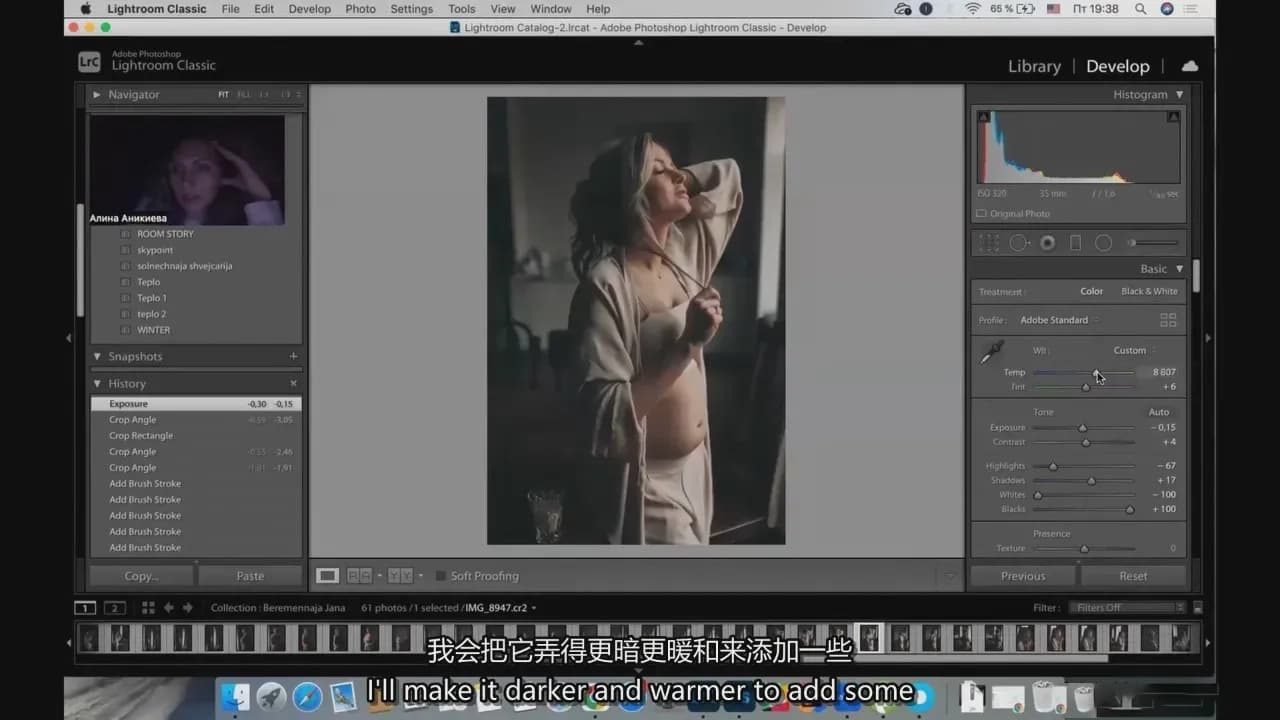Collapse the Histogram panel

click(x=1179, y=94)
